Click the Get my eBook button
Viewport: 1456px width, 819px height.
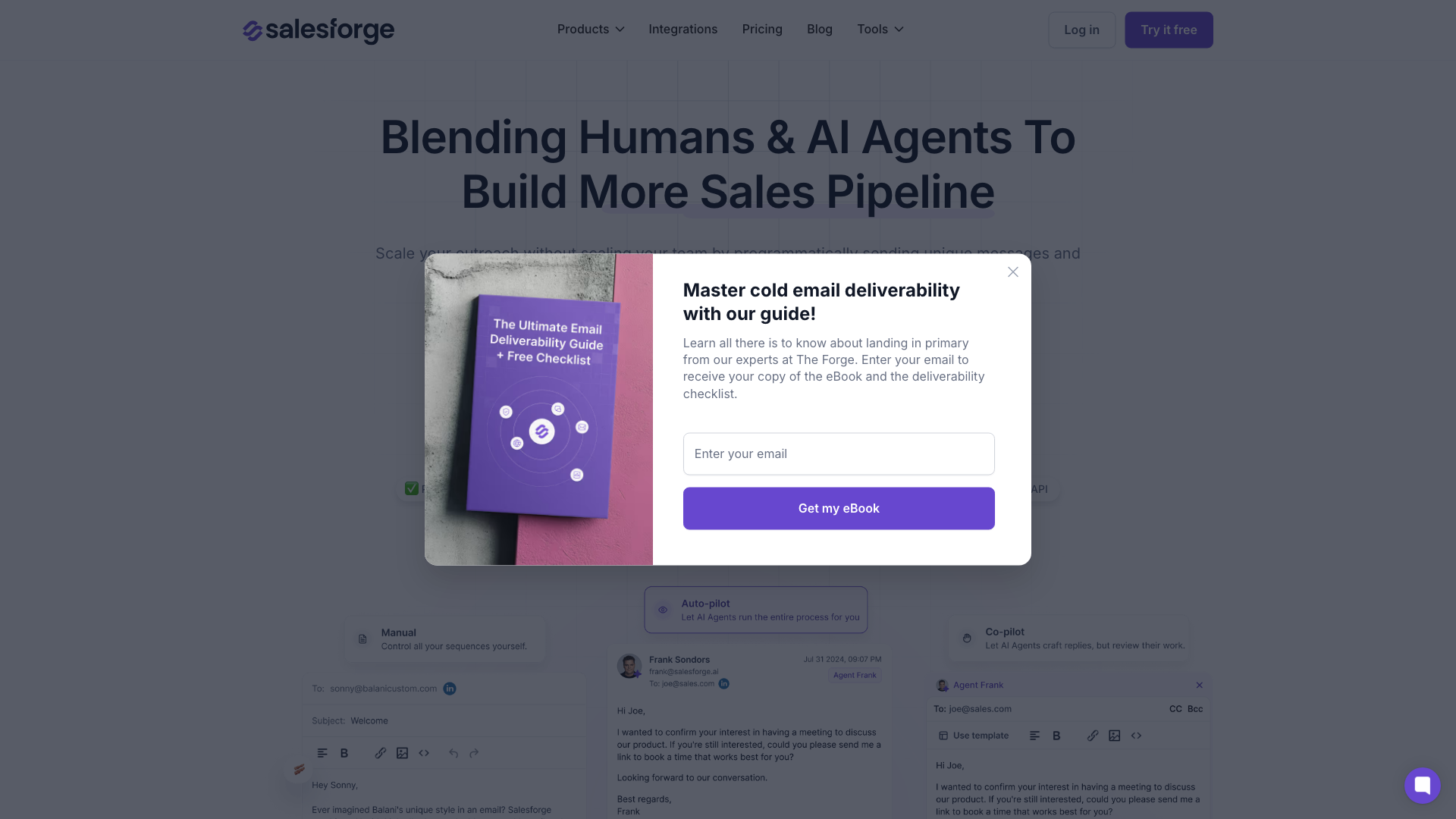[838, 508]
